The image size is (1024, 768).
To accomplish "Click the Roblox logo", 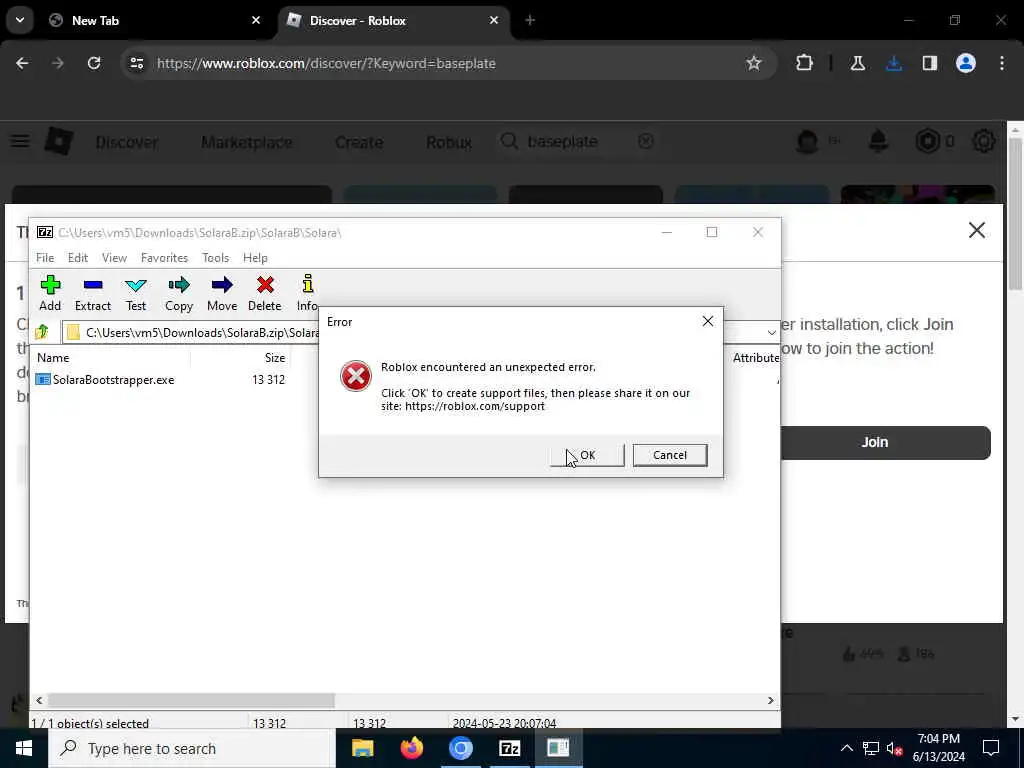I will tap(59, 141).
